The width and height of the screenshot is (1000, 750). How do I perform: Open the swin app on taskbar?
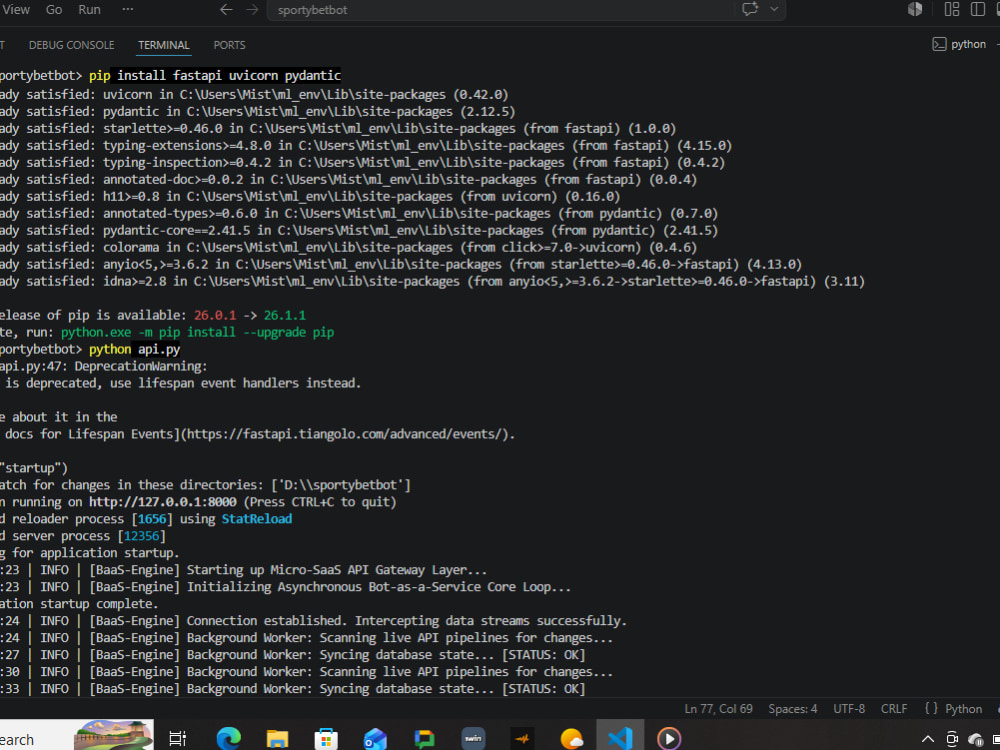(x=473, y=739)
